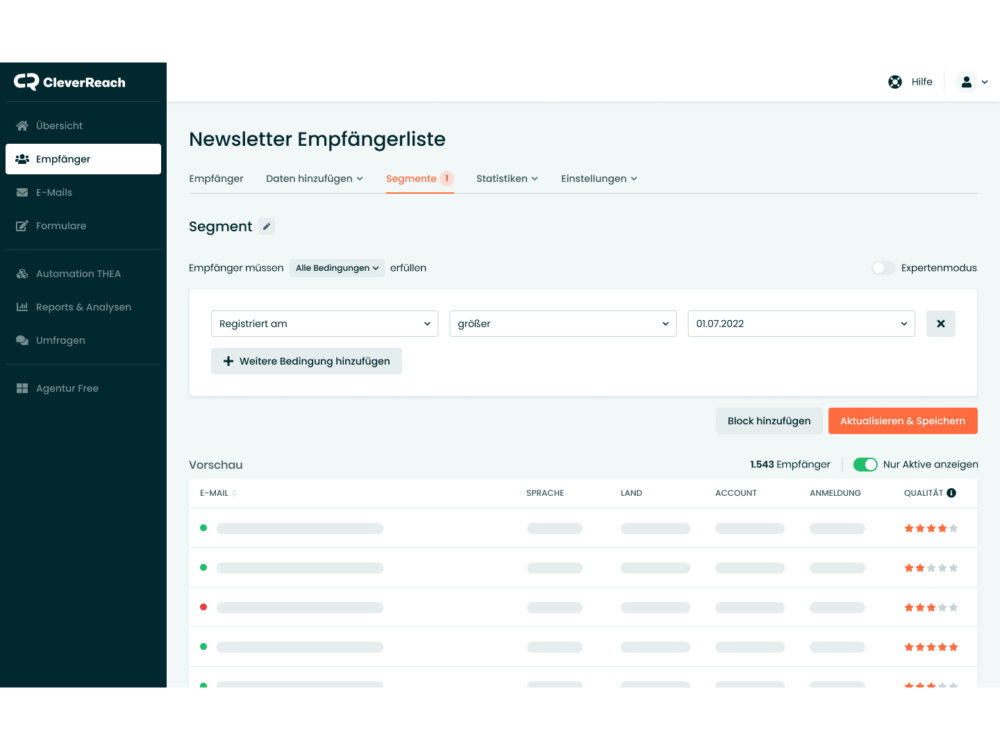Click the CleverReach logo
The width and height of the screenshot is (1000, 750).
click(x=70, y=82)
